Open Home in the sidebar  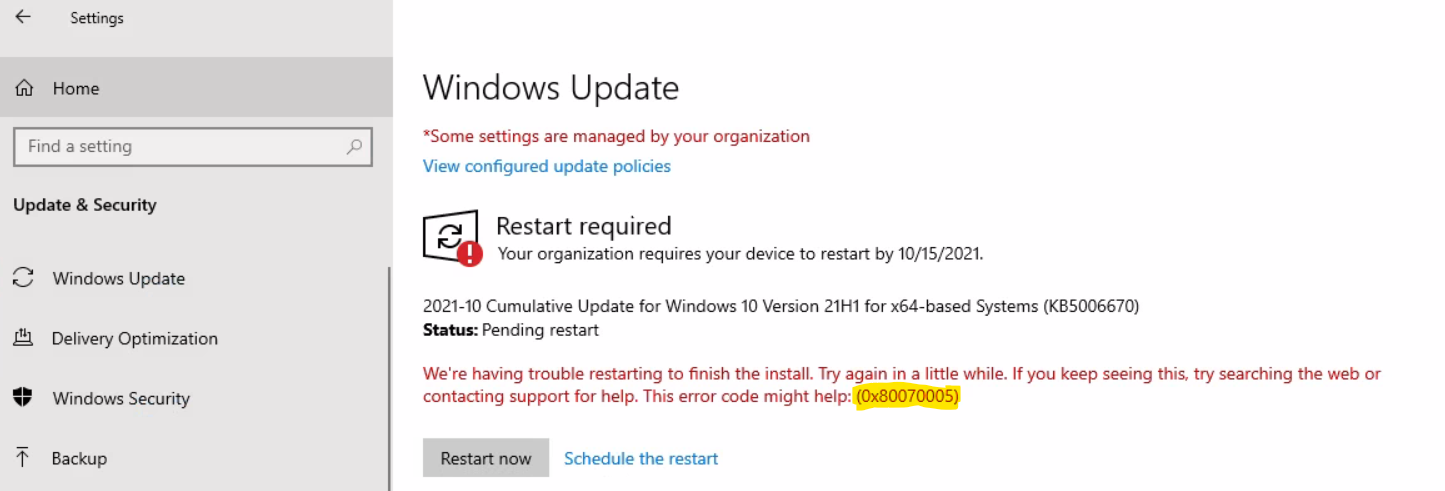coord(196,88)
